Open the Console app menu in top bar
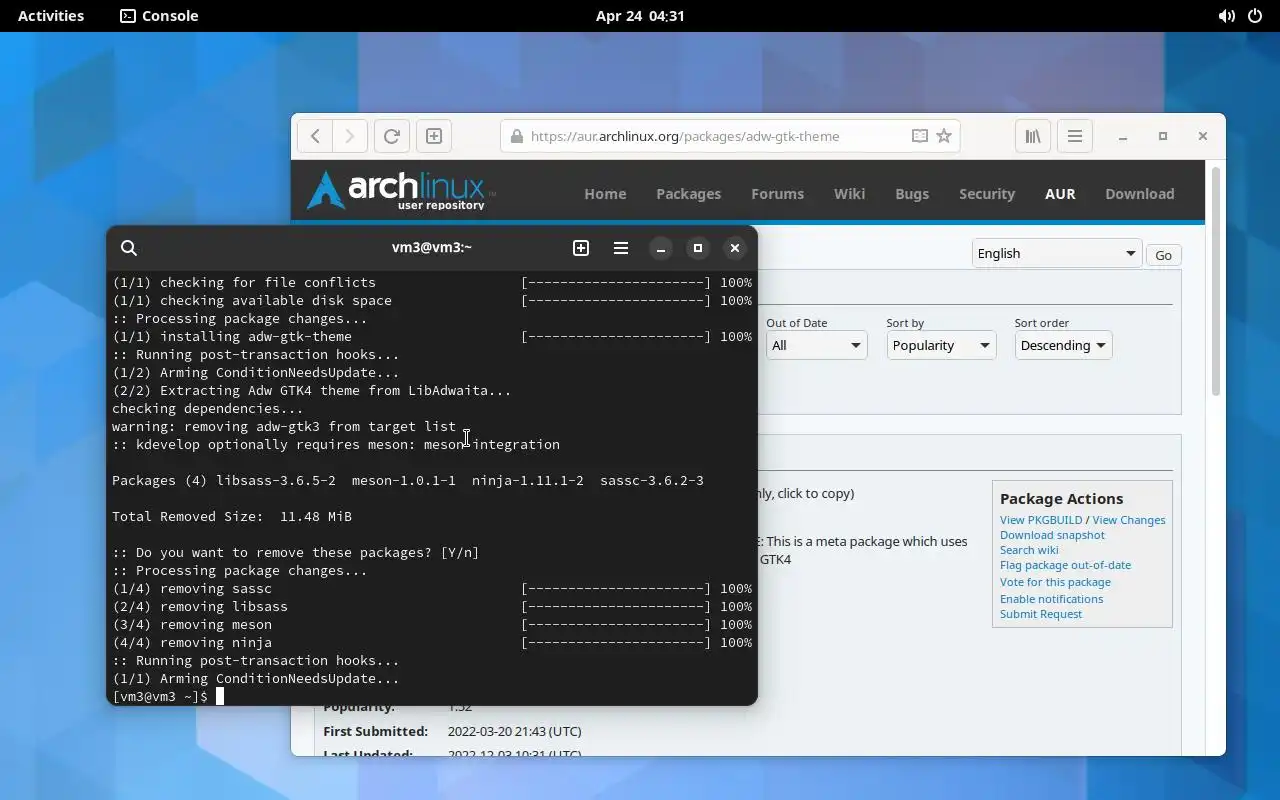1280x800 pixels. tap(159, 16)
